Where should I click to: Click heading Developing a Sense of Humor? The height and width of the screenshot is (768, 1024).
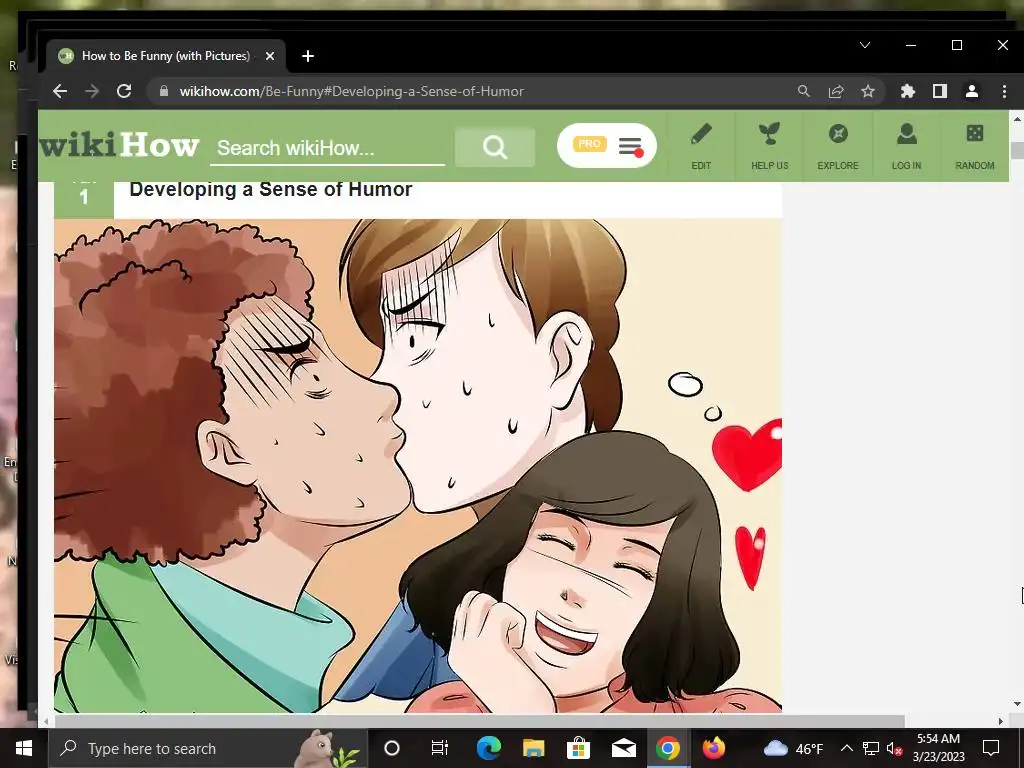270,189
